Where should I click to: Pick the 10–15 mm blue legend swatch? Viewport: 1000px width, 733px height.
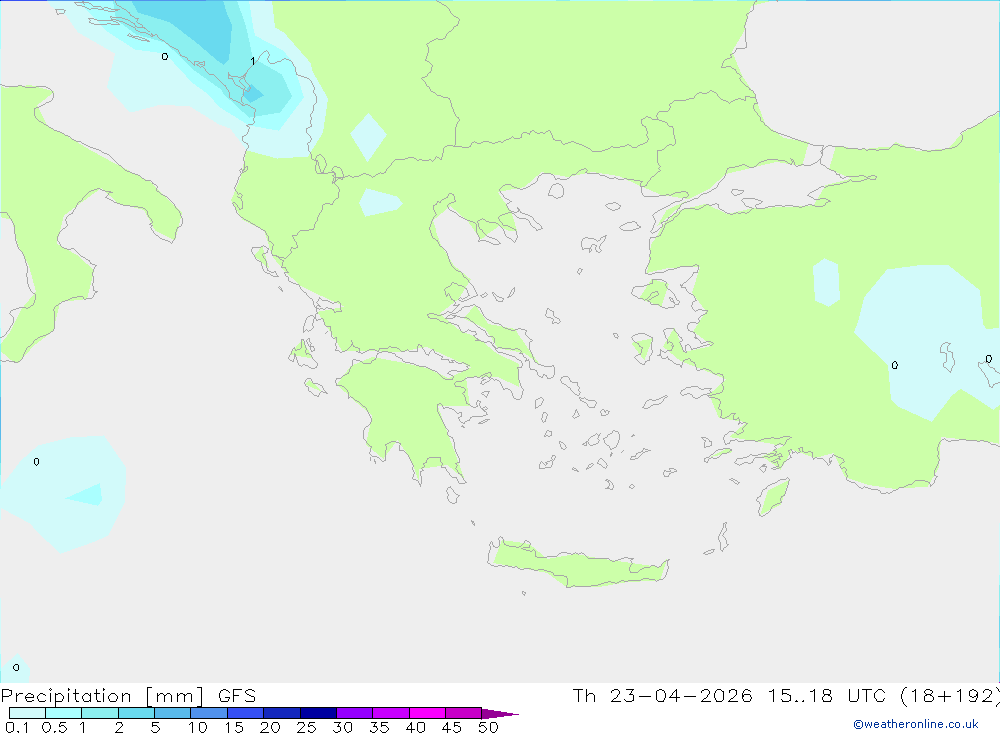(209, 713)
